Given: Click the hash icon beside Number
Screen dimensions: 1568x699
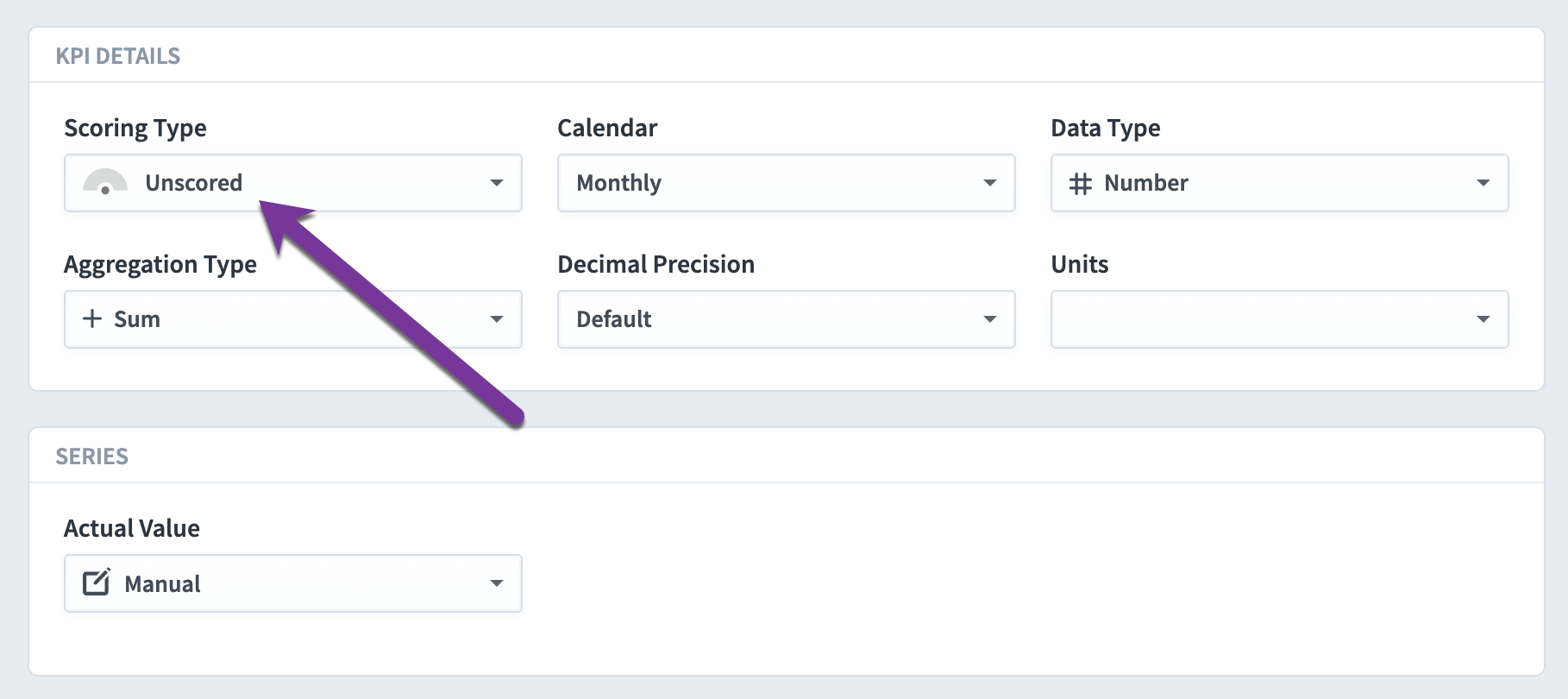Looking at the screenshot, I should [1080, 184].
